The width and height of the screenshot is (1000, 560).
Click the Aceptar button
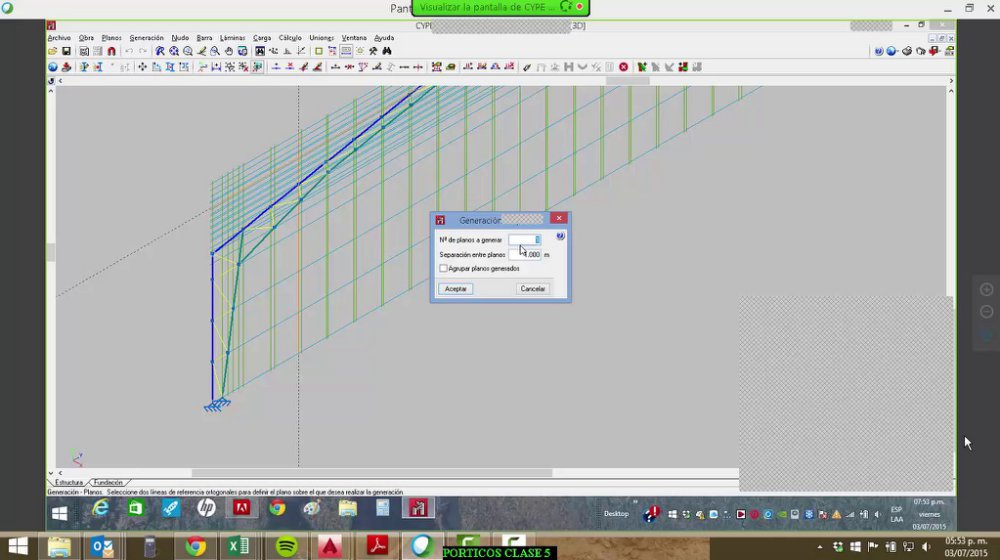[455, 289]
